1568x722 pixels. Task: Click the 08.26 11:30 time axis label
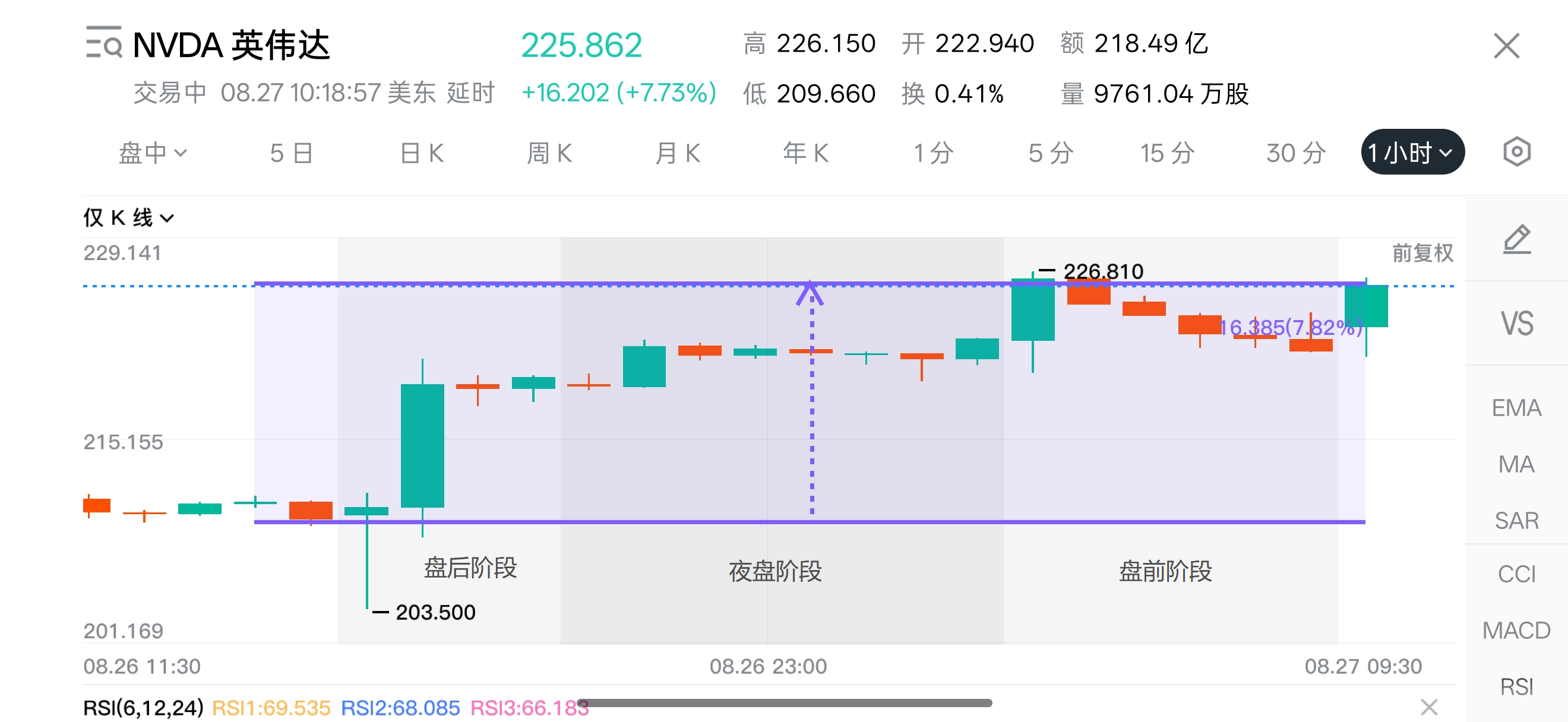[x=142, y=666]
